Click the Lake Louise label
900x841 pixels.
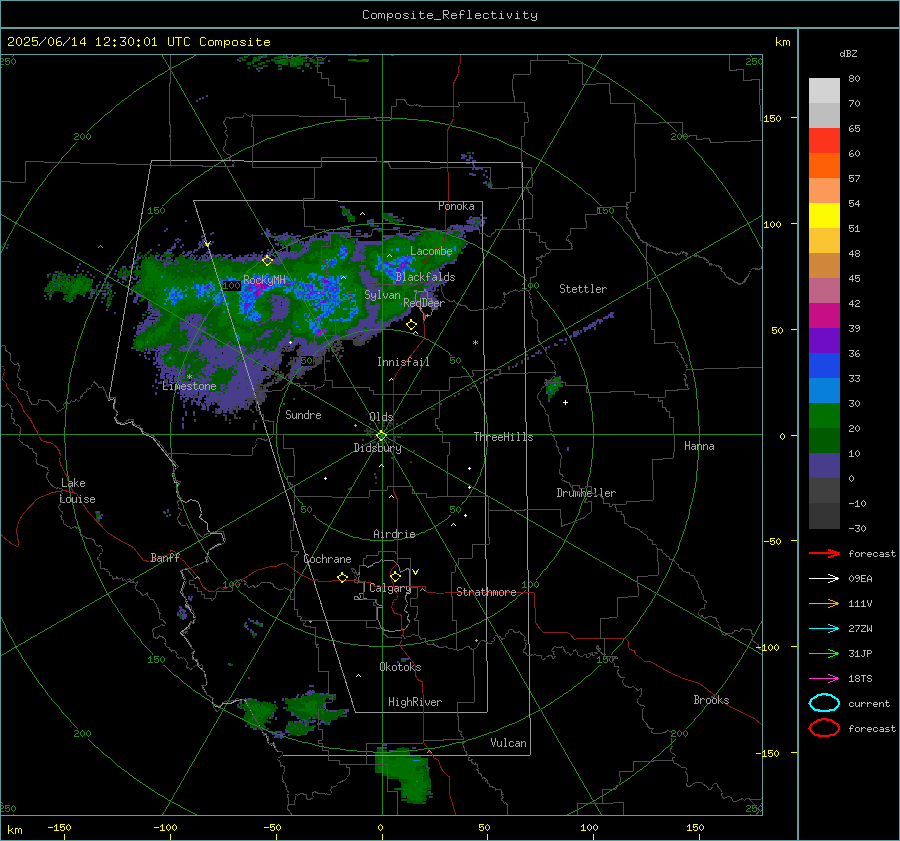tap(77, 491)
